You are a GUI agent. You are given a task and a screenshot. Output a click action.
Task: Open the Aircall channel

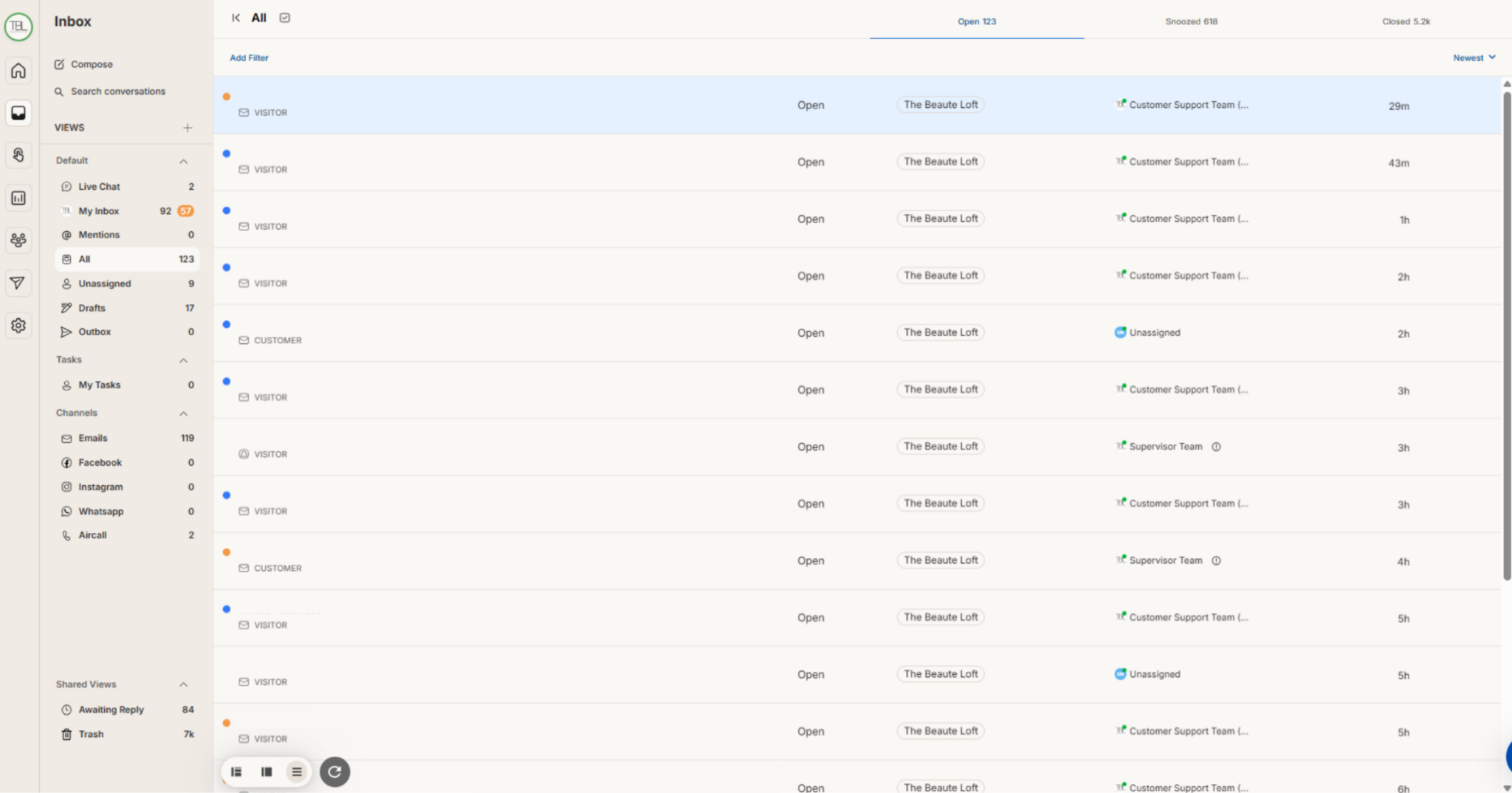[127, 535]
